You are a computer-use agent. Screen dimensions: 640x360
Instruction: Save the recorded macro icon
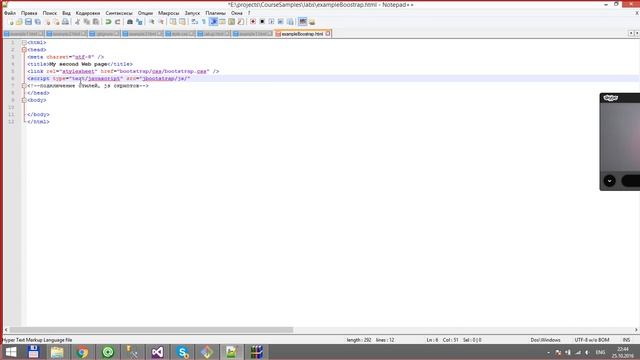coord(290,22)
